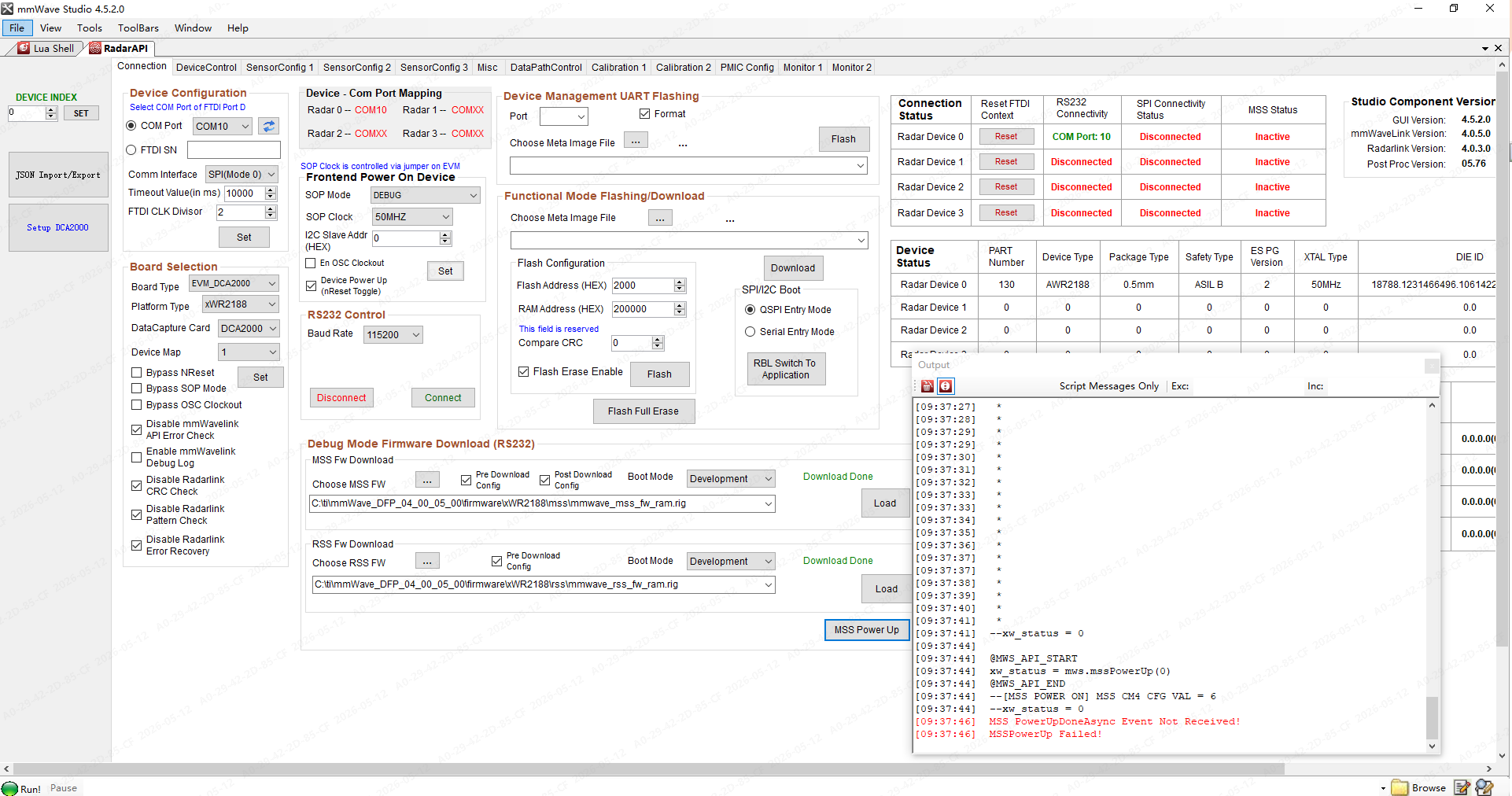
Task: Click Flash Full Erase button
Action: pos(644,411)
